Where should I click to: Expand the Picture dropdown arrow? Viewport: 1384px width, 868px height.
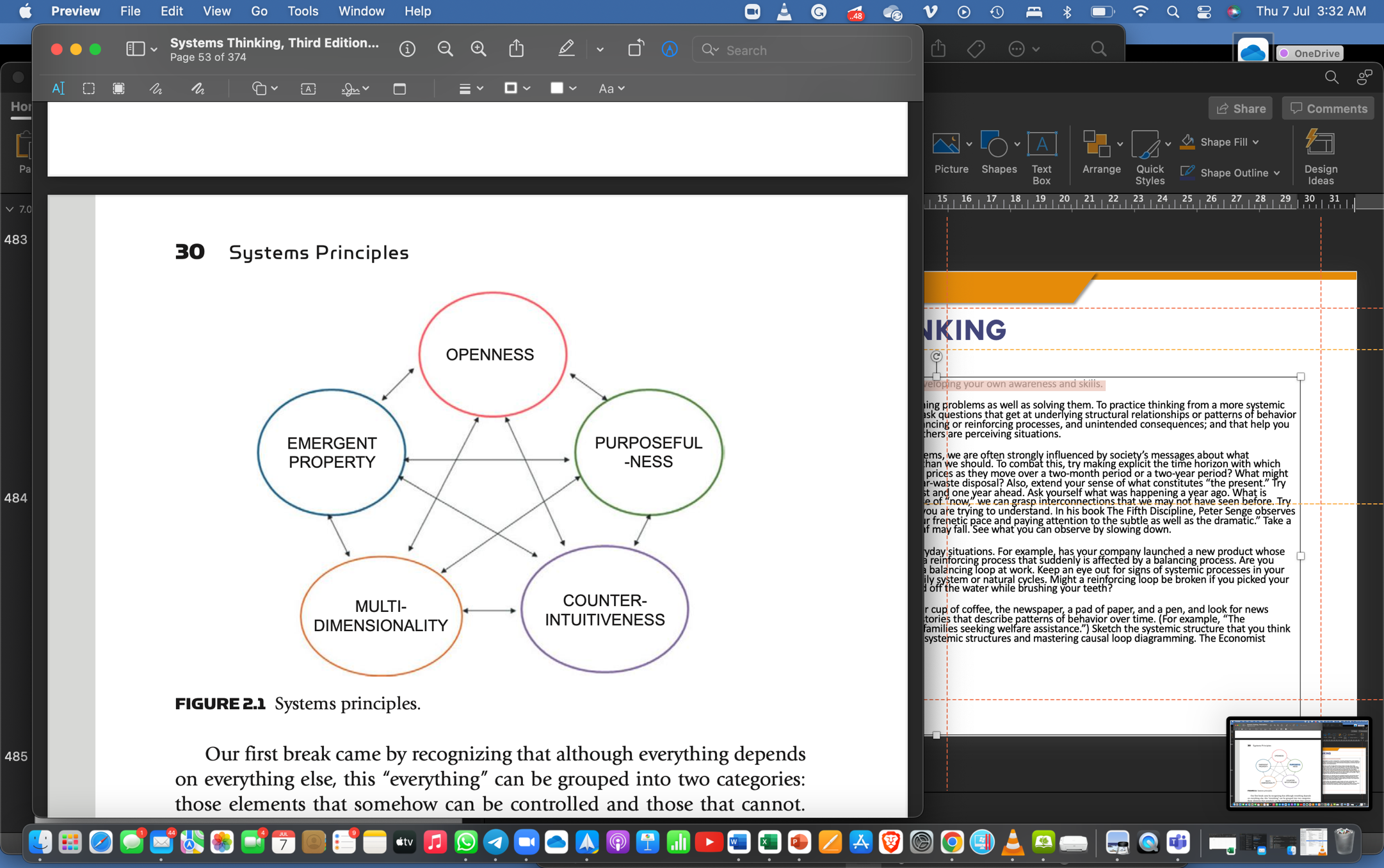969,144
